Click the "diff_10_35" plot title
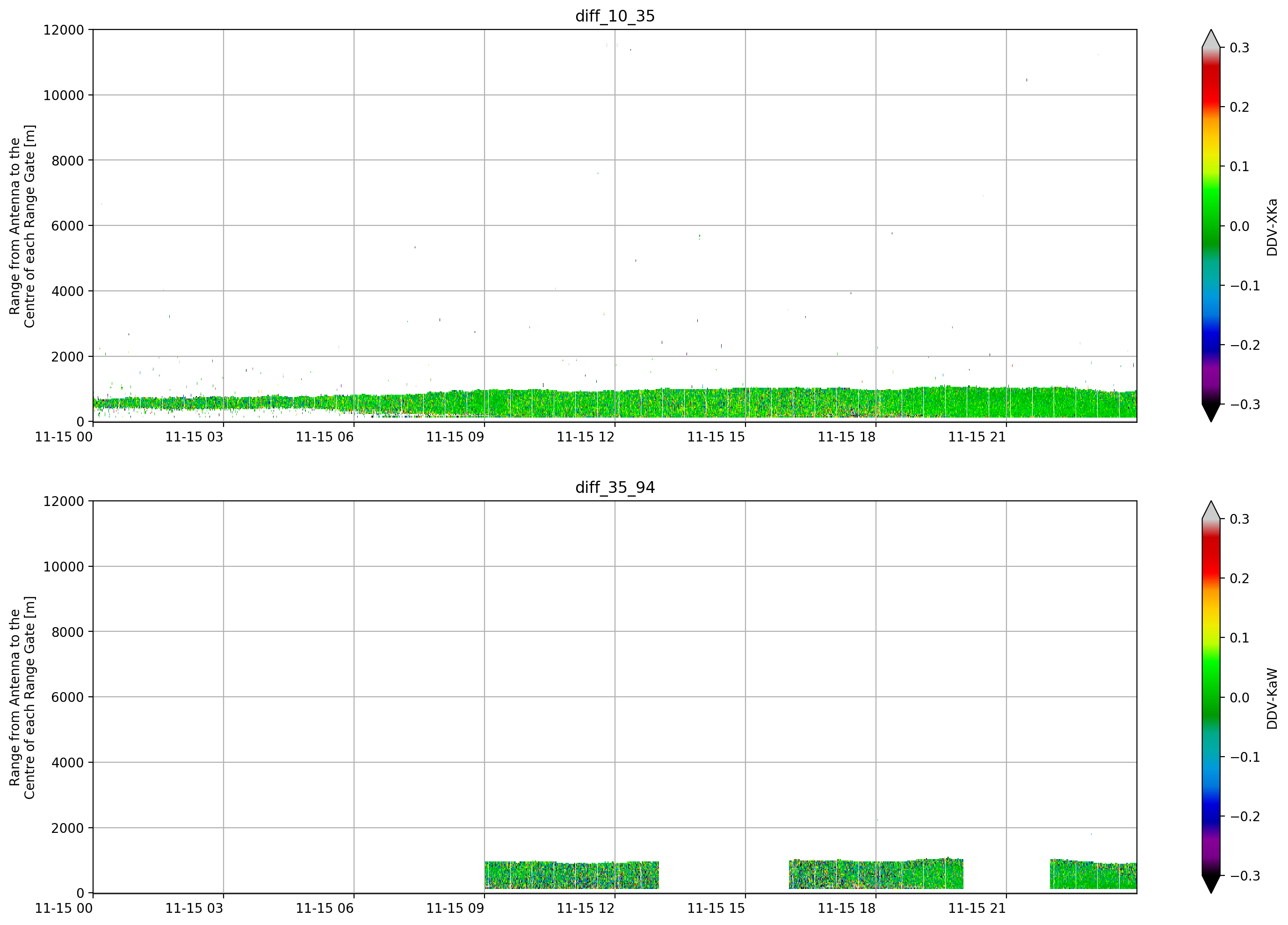 [x=615, y=16]
